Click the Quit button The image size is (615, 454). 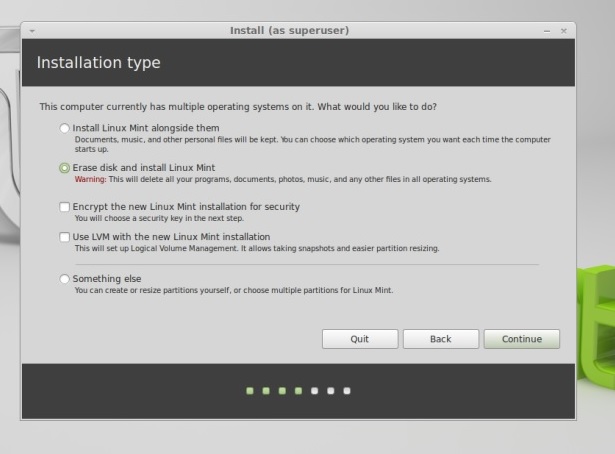[x=360, y=339]
